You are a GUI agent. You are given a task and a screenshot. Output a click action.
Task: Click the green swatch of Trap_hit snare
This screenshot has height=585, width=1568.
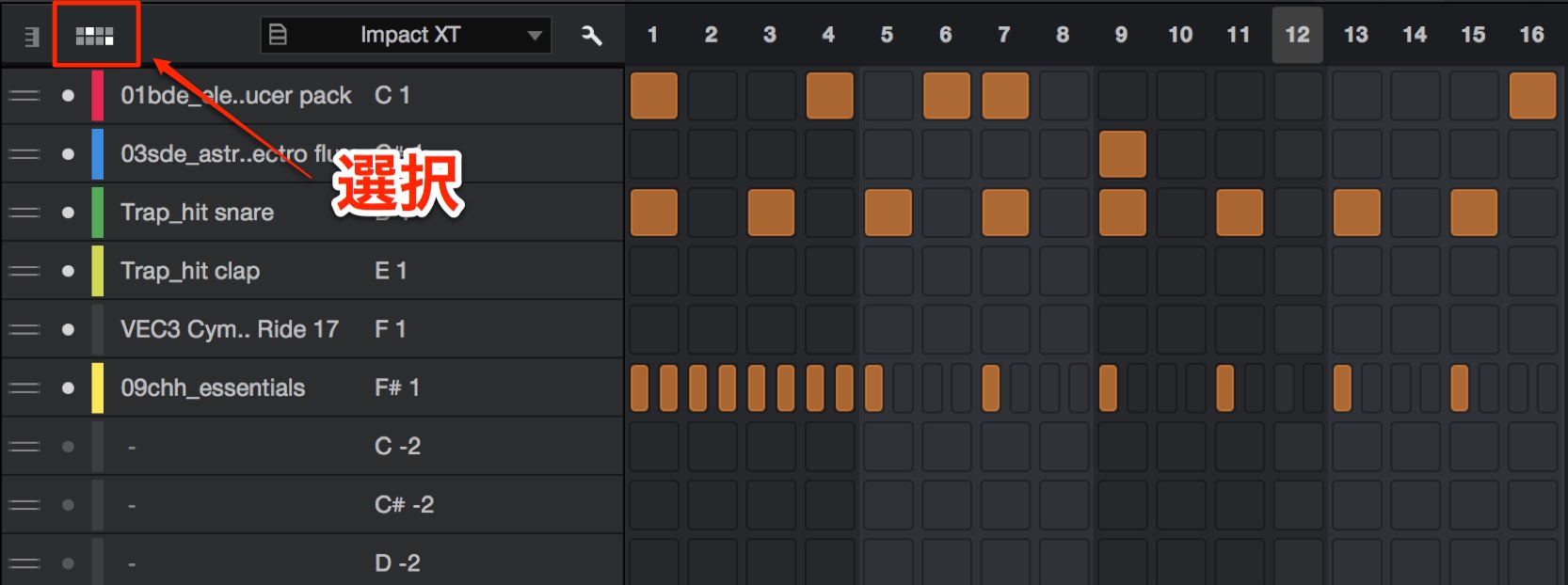[97, 213]
